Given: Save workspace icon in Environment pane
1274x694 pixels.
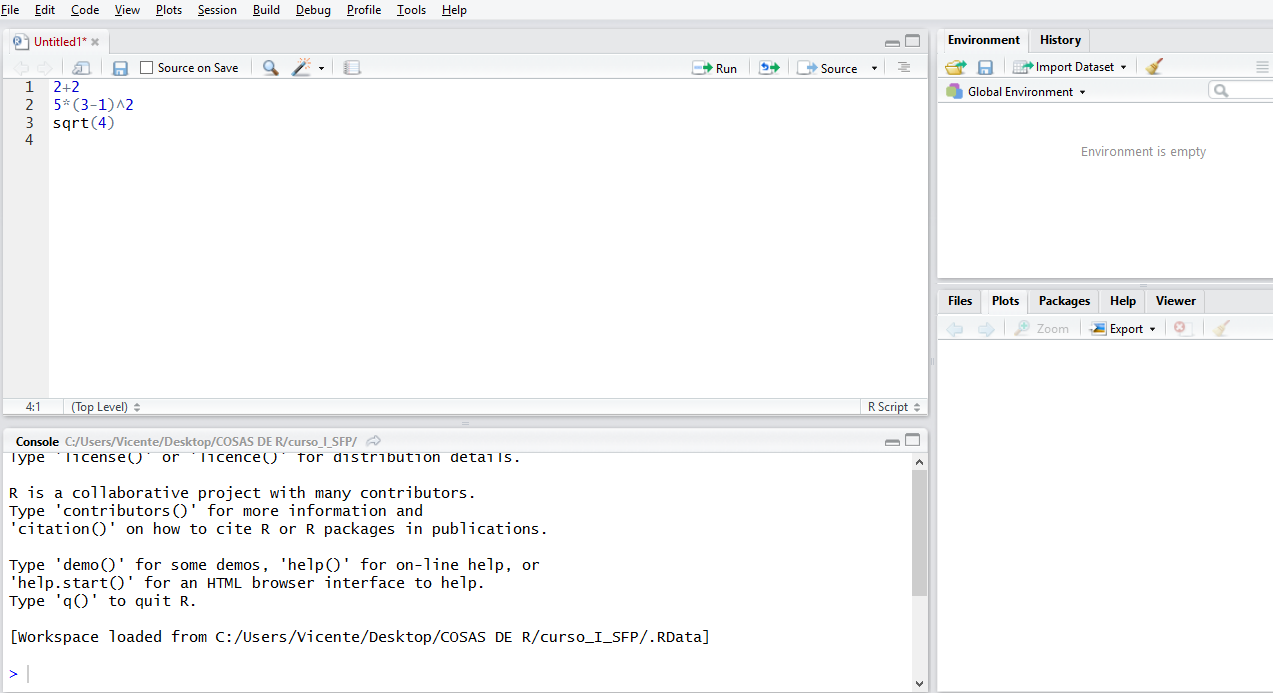Looking at the screenshot, I should [x=985, y=67].
